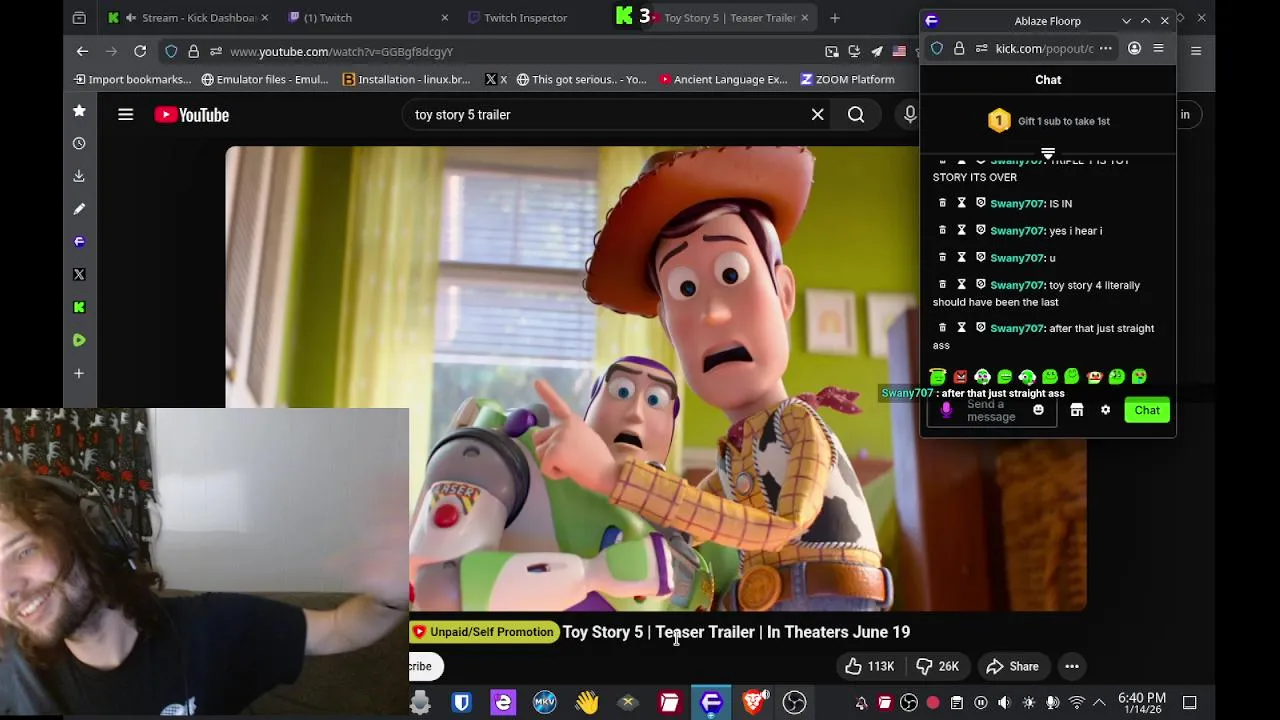This screenshot has width=1280, height=720.
Task: Click the US flag toolbar extension icon
Action: point(899,51)
